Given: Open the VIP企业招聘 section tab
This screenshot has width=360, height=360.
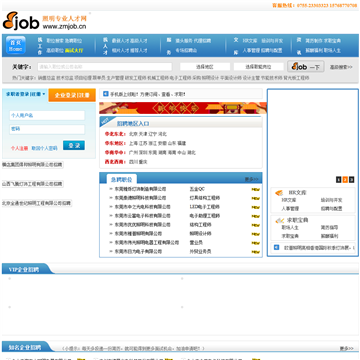Looking at the screenshot, I should (24, 269).
